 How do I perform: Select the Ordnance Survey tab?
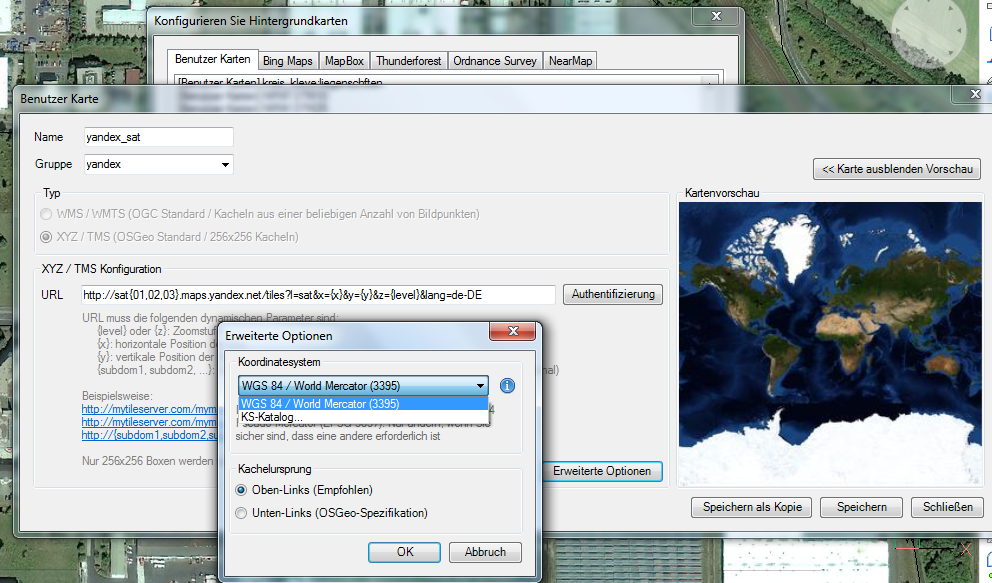tap(494, 60)
